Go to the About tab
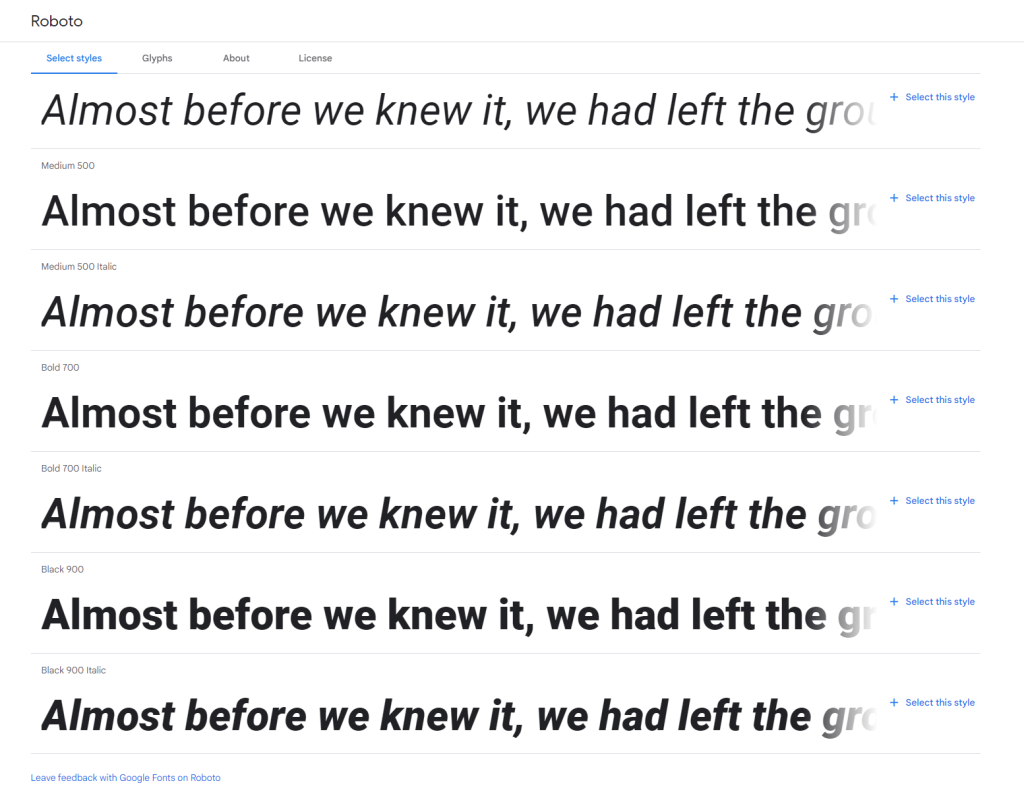 point(236,58)
